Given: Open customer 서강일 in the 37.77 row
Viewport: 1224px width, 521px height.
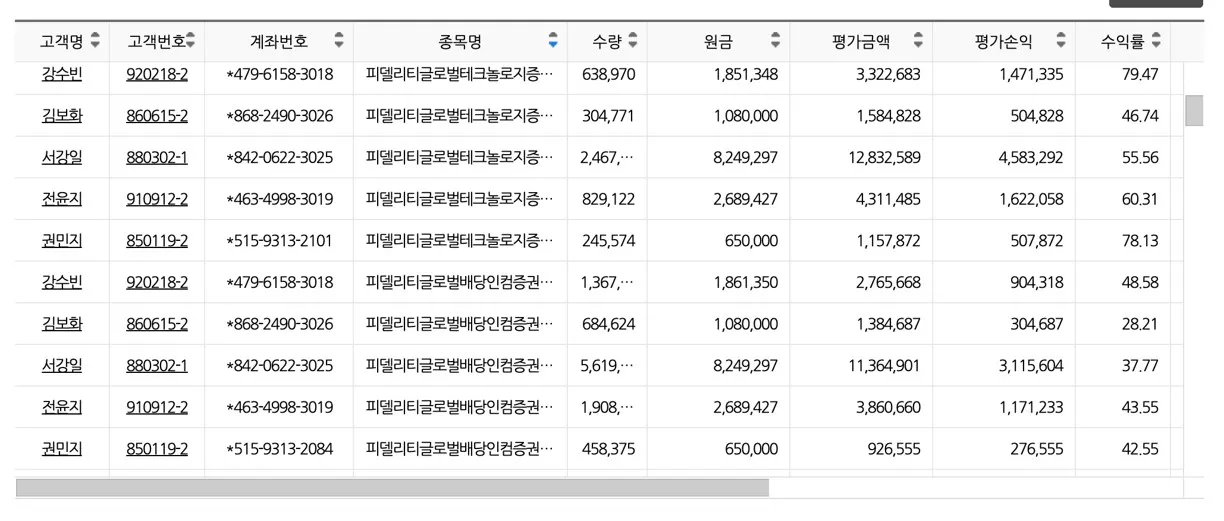Looking at the screenshot, I should [62, 366].
